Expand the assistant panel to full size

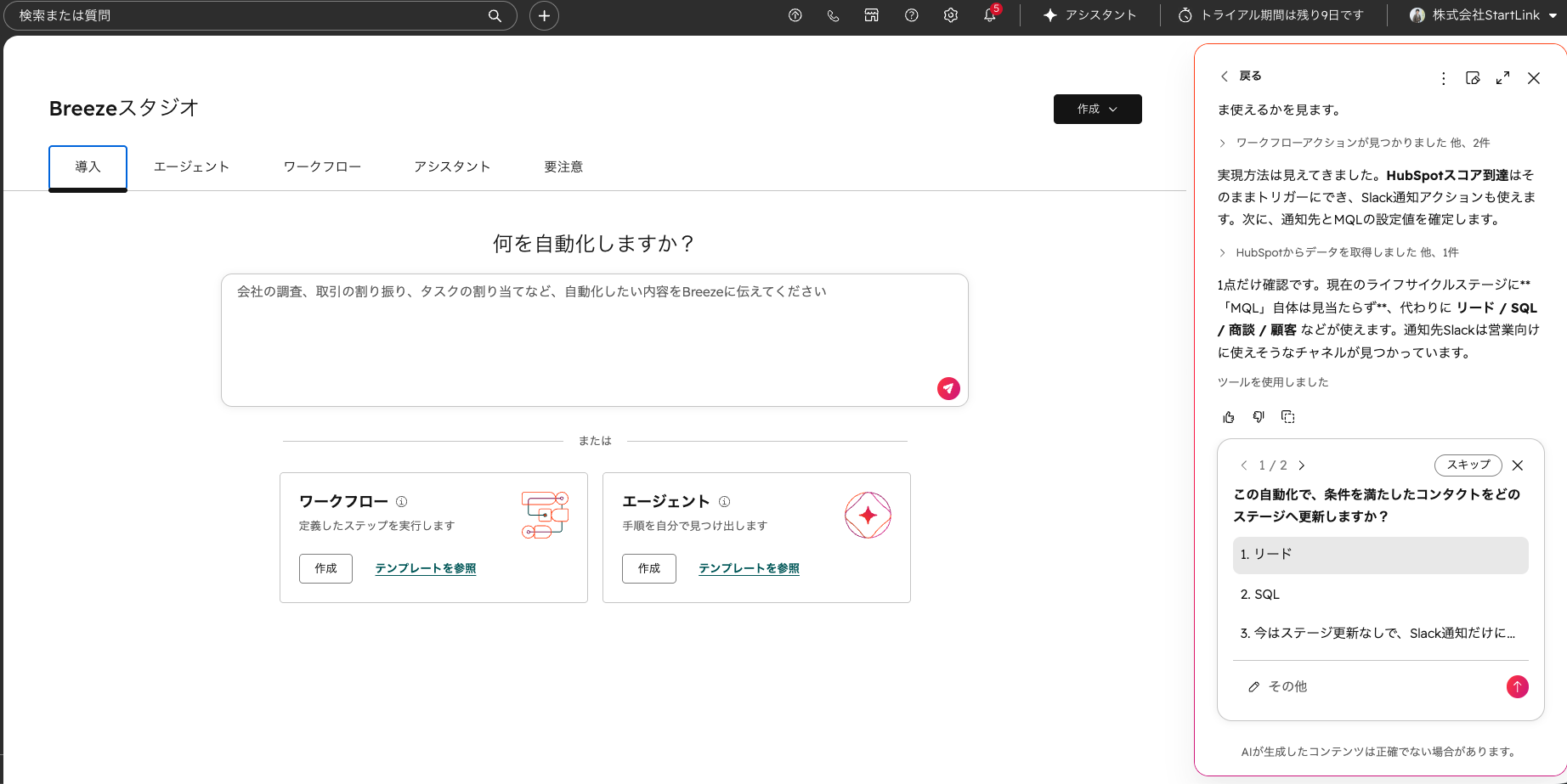[x=1502, y=77]
